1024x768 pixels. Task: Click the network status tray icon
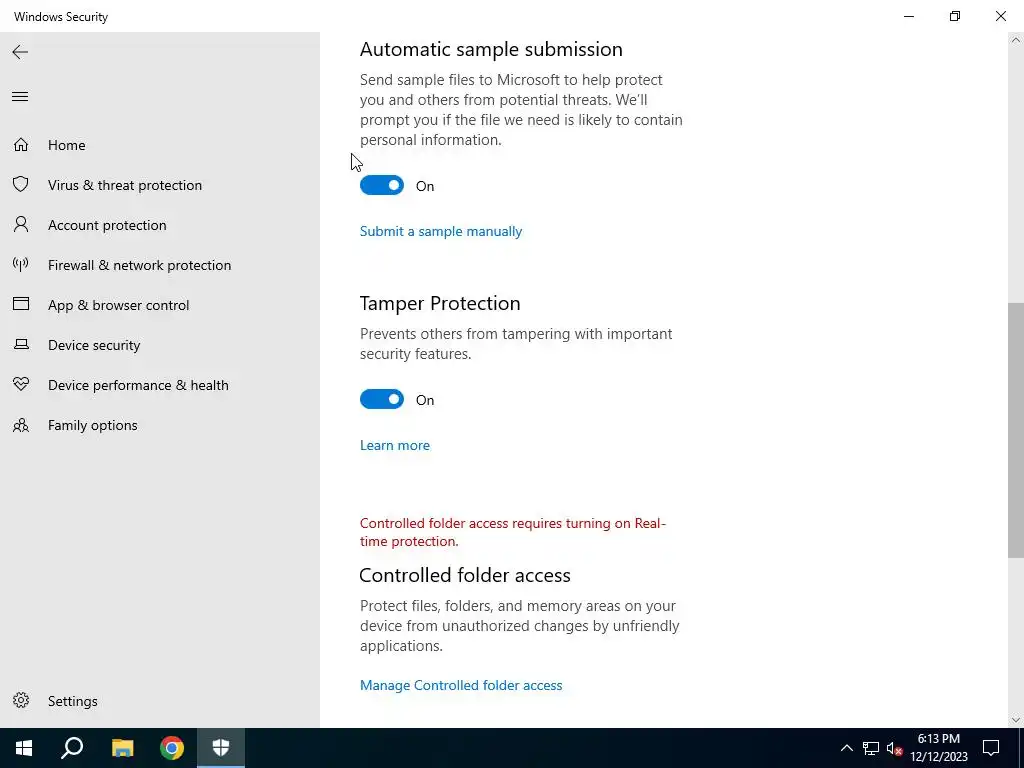871,748
